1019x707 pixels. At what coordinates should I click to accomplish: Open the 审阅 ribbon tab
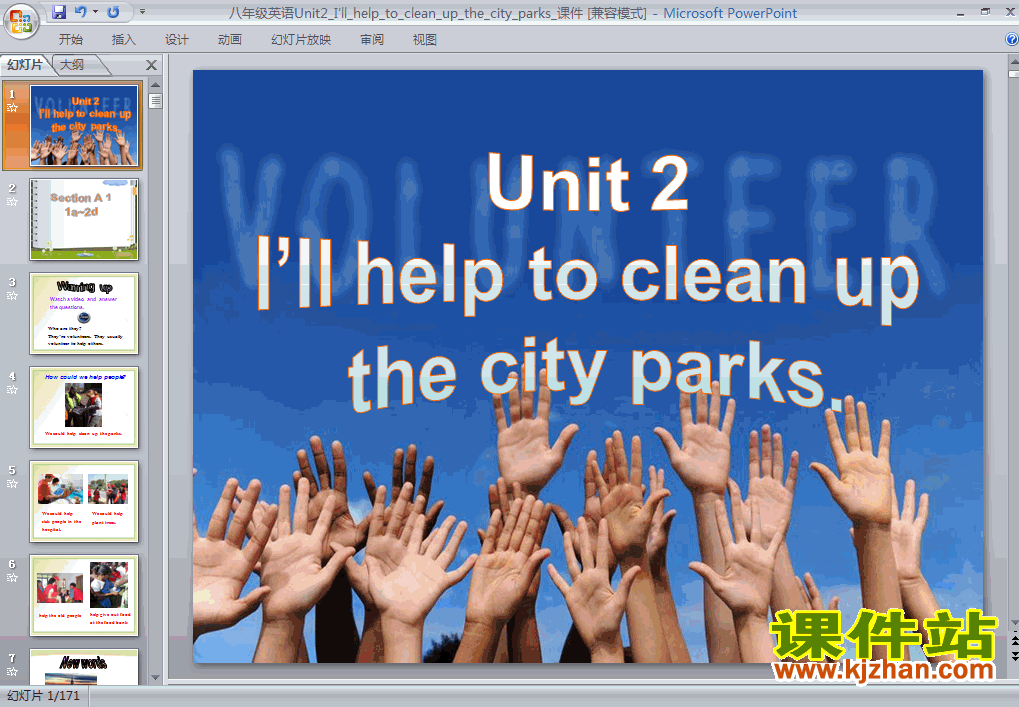pyautogui.click(x=372, y=40)
